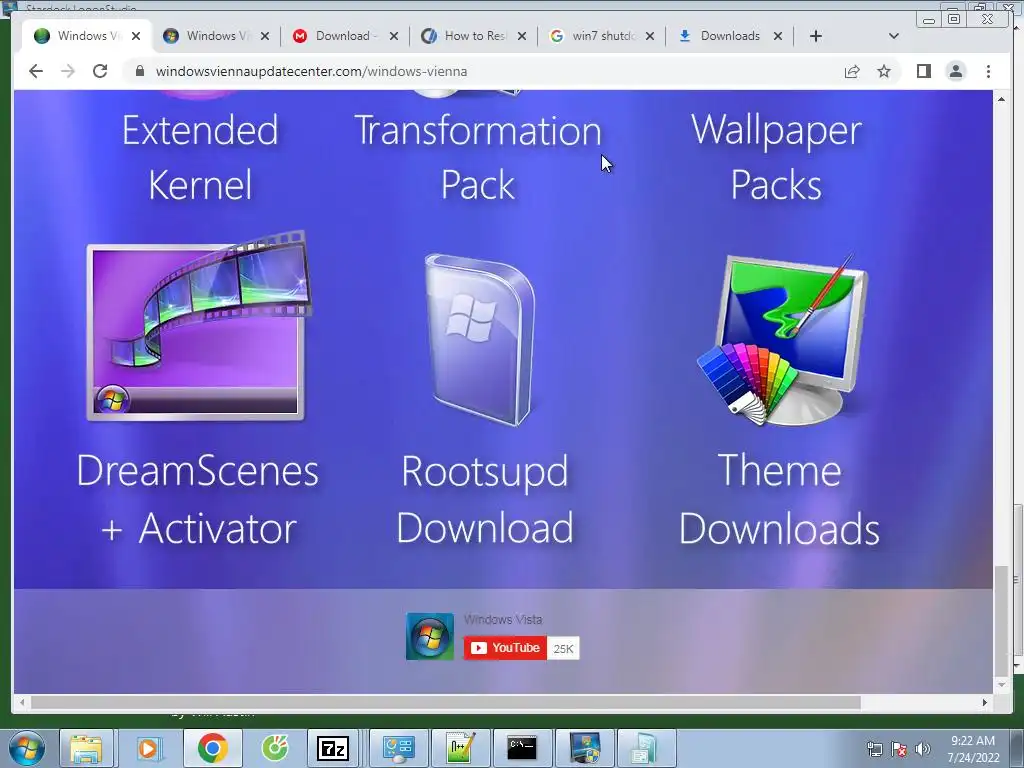Open Windows Media Player from taskbar

click(x=148, y=748)
